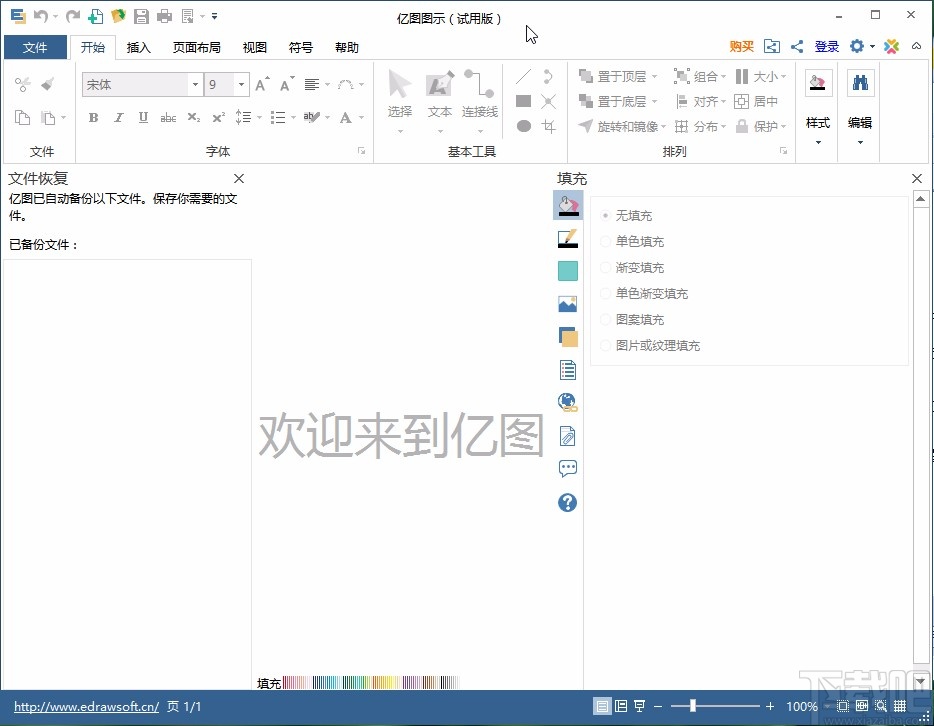Expand the 连接线 connector dropdown
The width and height of the screenshot is (934, 726).
480,132
